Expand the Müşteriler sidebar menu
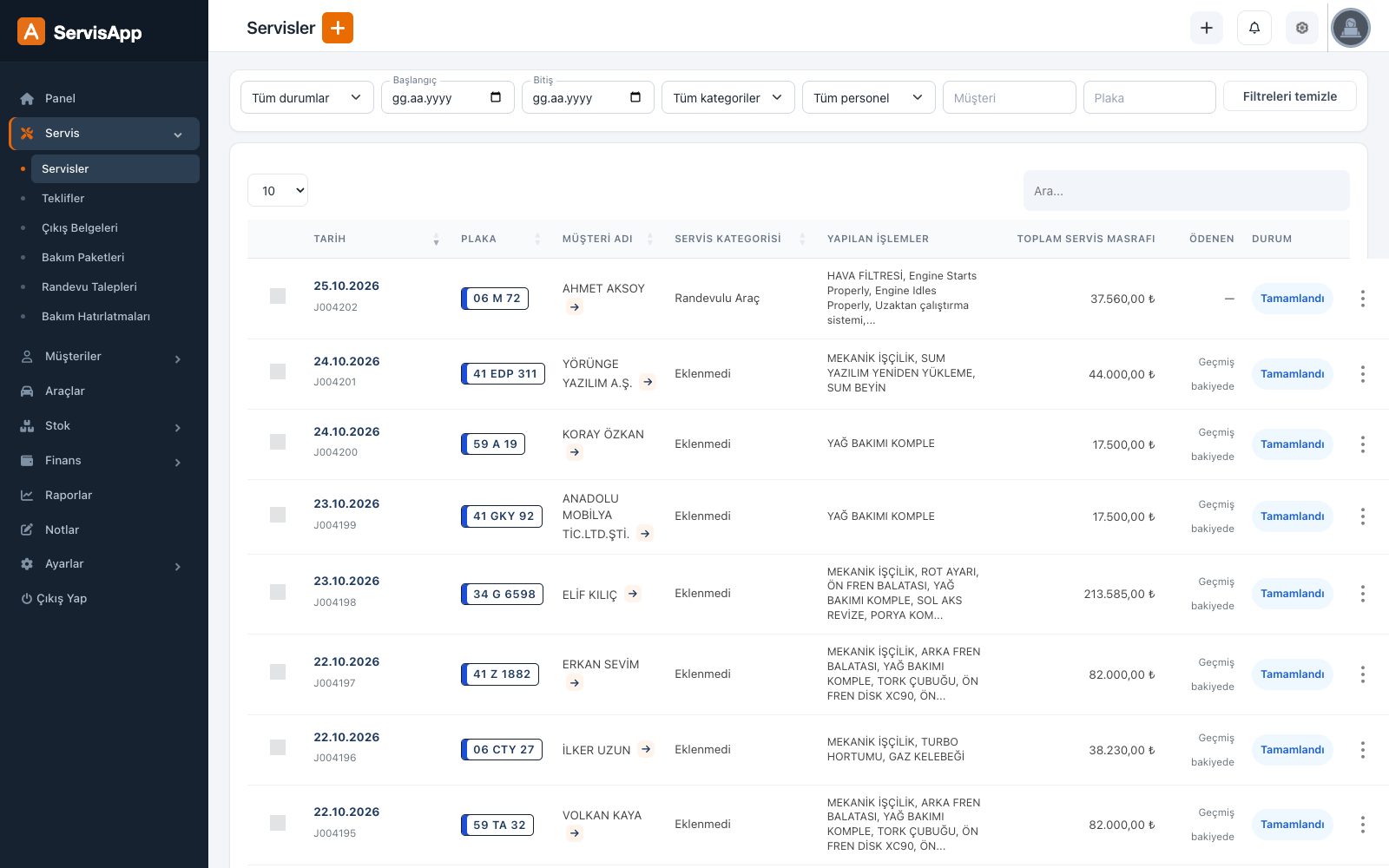Screen dimensions: 1389x868 tap(104, 357)
